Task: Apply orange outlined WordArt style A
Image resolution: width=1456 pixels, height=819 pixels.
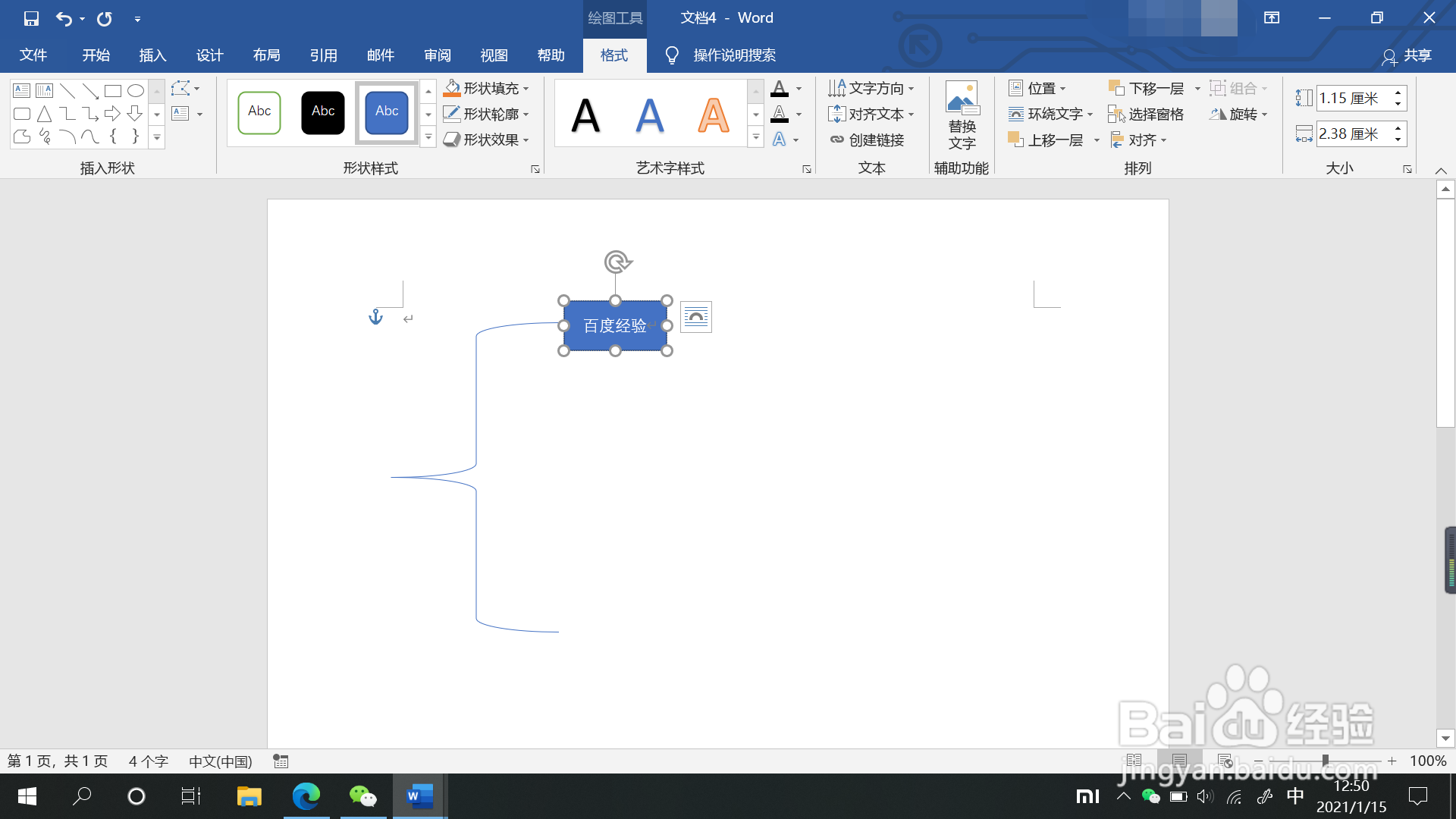Action: coord(714,115)
